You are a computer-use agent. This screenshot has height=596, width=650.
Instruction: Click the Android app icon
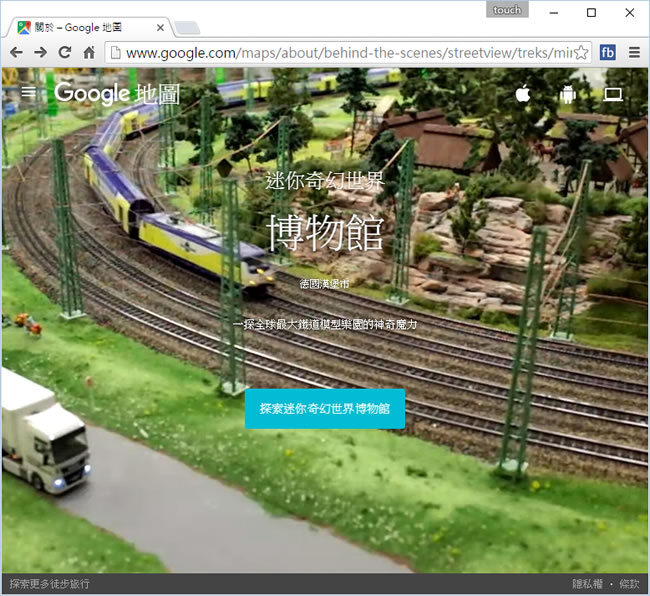point(568,94)
